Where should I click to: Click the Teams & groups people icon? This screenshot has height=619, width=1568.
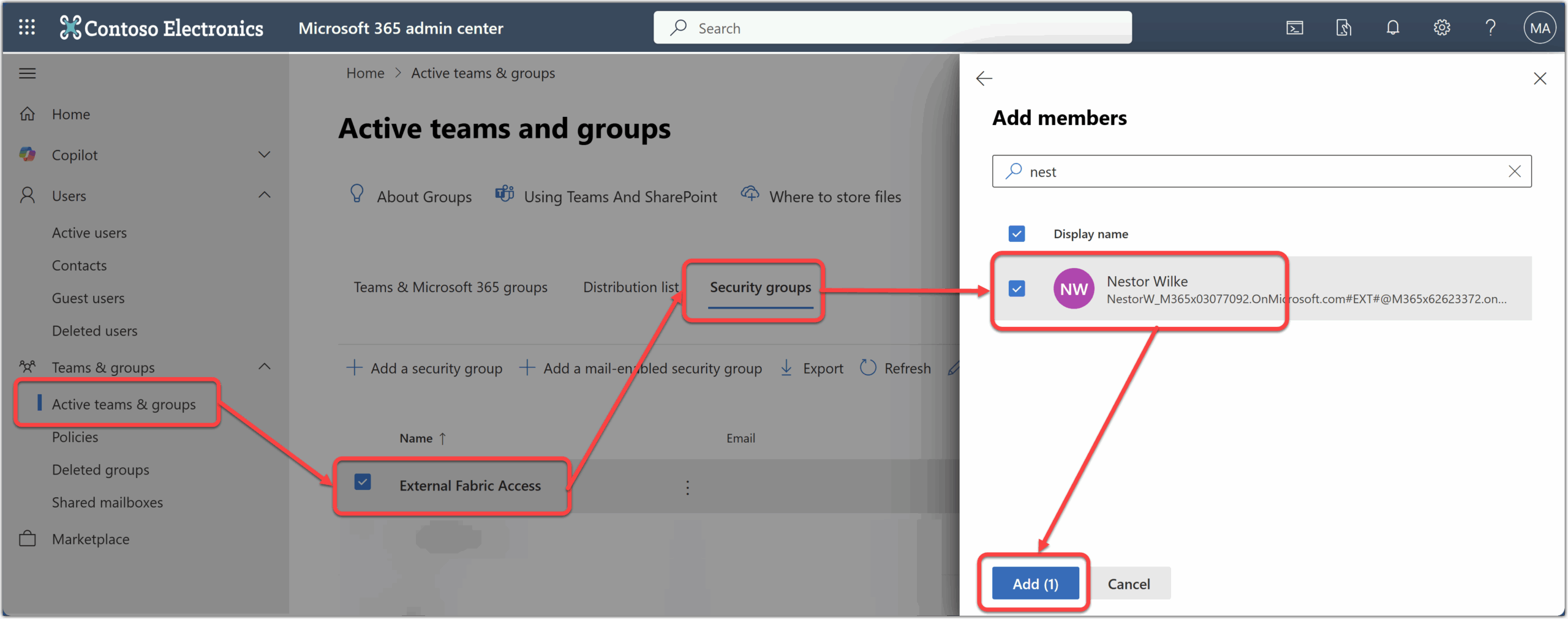tap(28, 367)
